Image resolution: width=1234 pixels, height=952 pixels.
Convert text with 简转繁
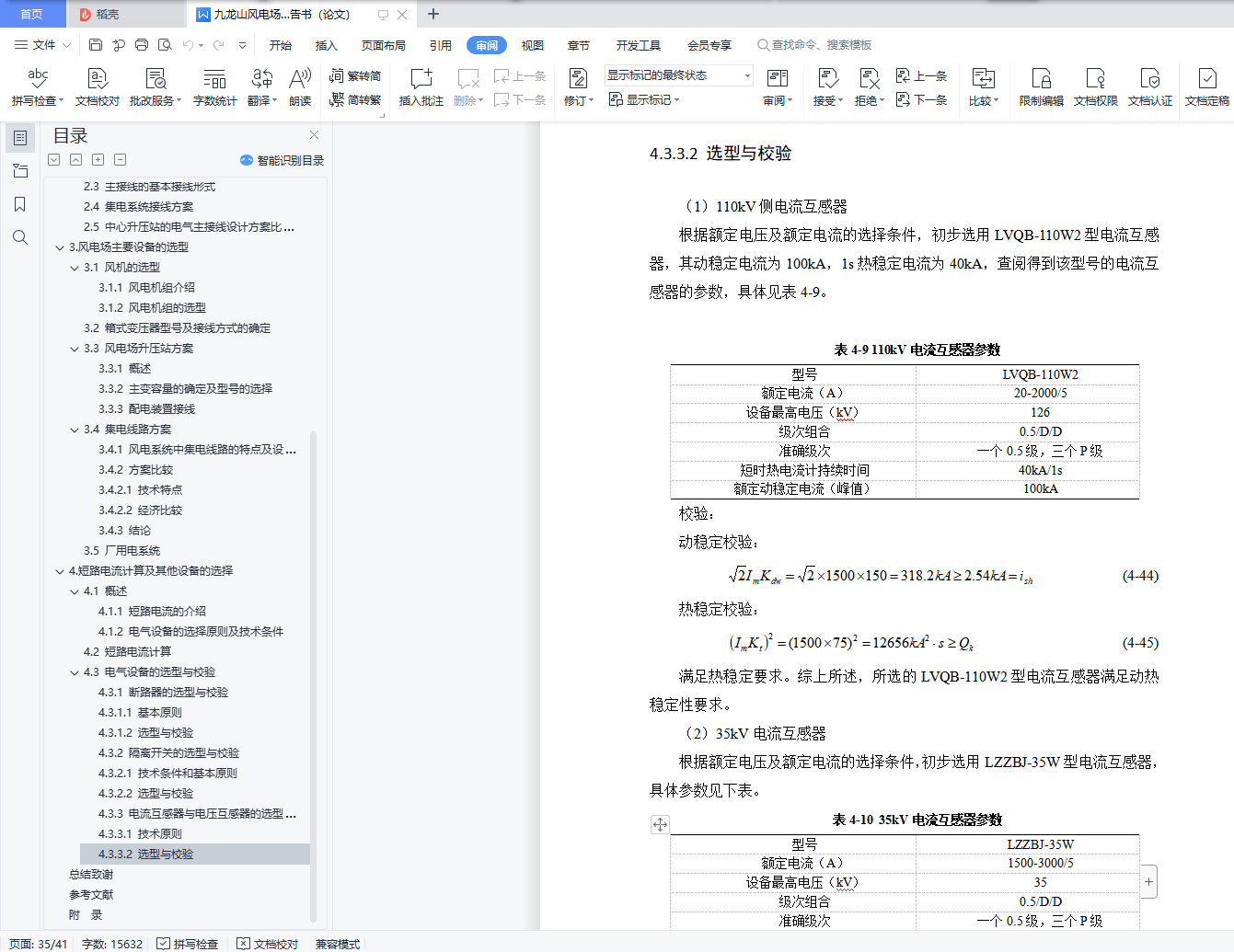(x=355, y=99)
